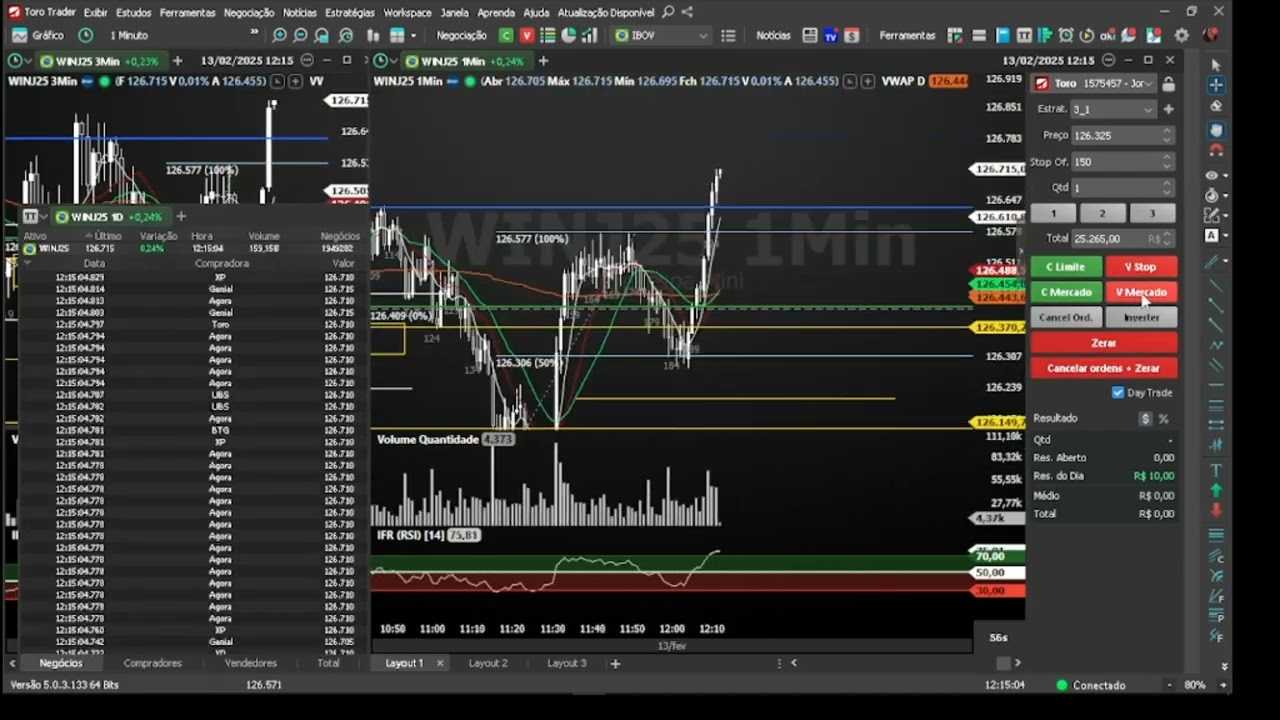Click the TV icon next to Notícias
This screenshot has height=720, width=1280.
tap(830, 35)
